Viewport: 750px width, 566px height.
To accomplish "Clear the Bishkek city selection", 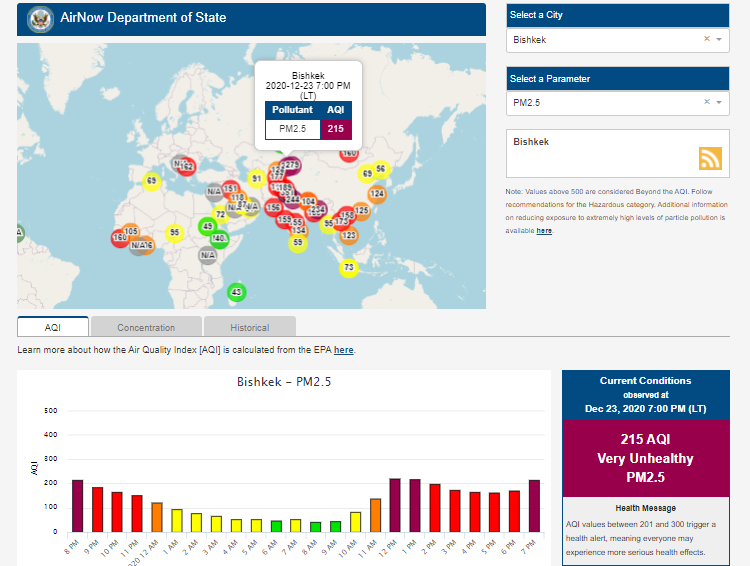I will point(706,40).
